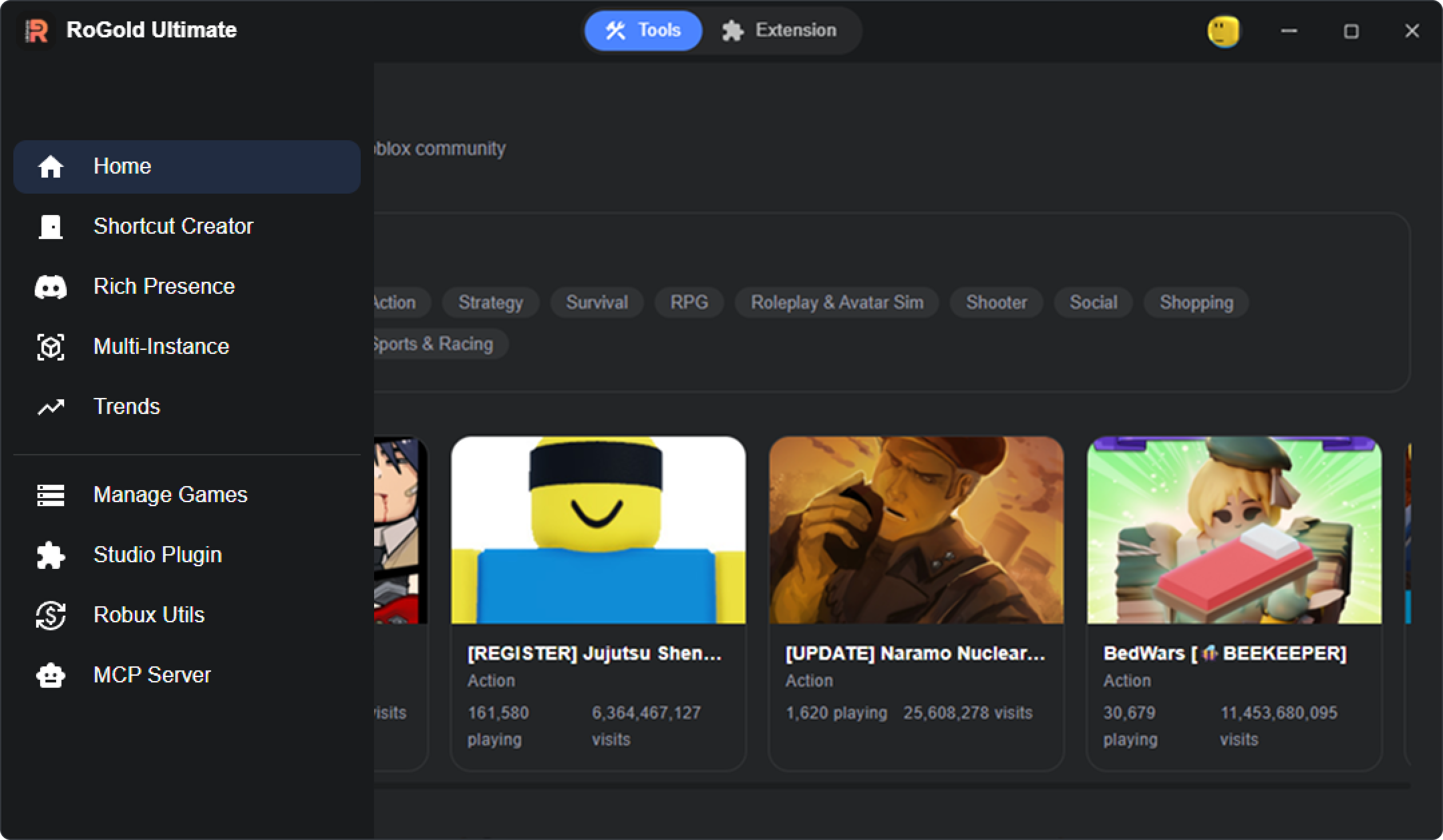Go to Home via its house icon
1443x840 pixels.
(51, 166)
